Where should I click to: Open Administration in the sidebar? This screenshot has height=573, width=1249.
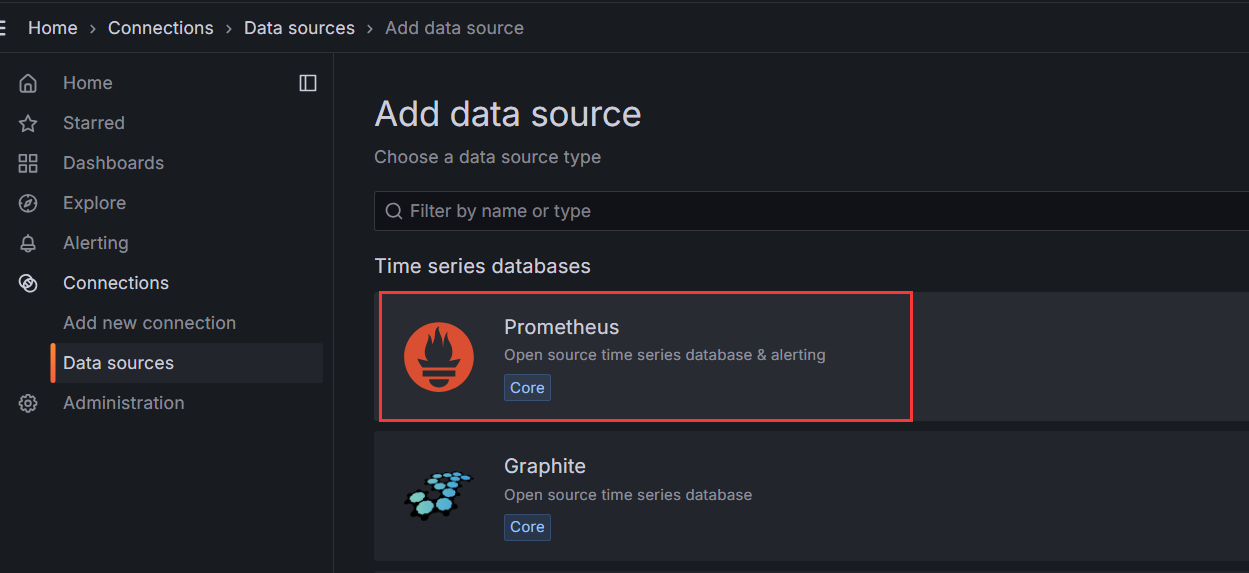click(123, 403)
